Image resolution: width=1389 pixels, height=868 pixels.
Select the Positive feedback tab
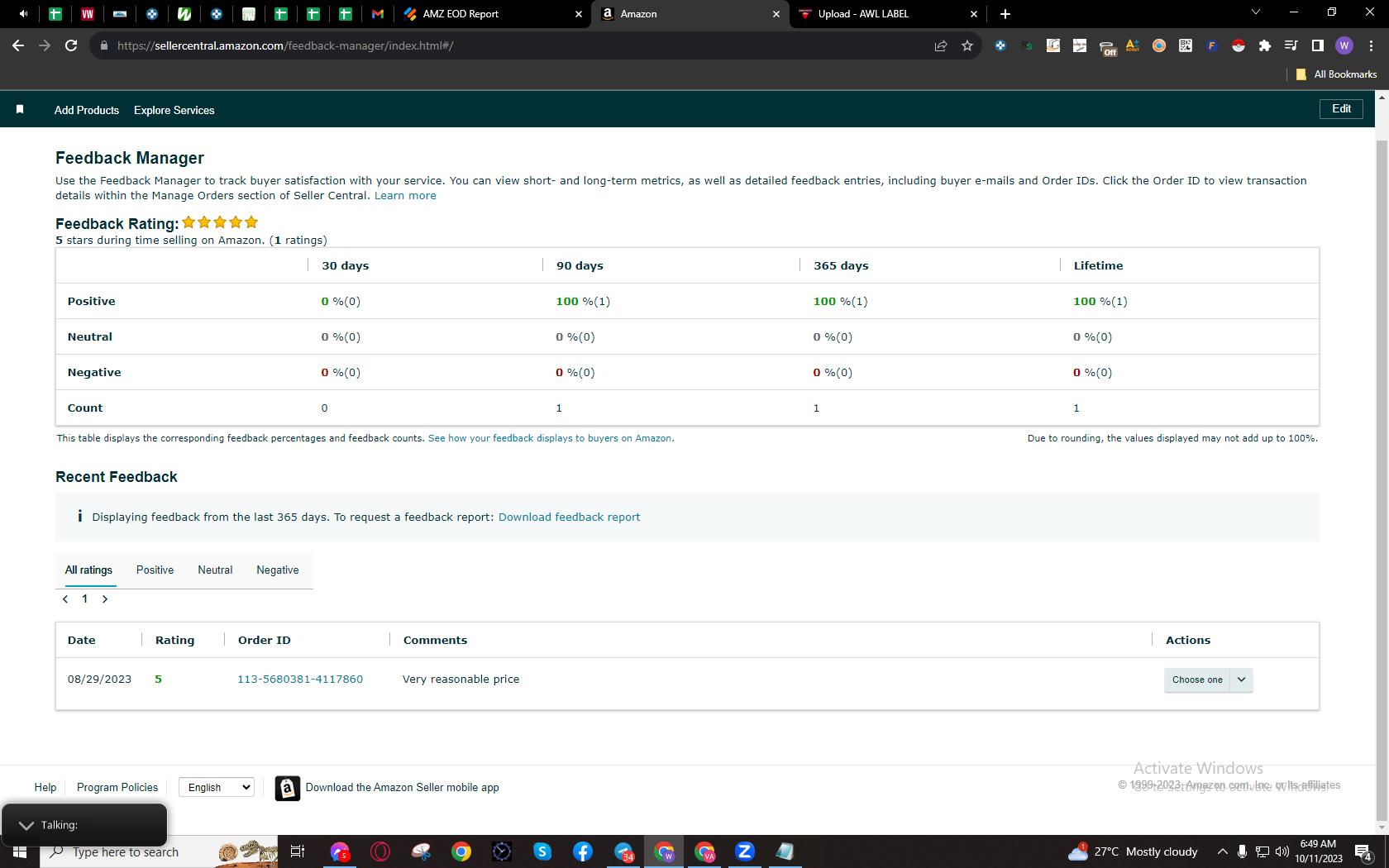point(155,570)
